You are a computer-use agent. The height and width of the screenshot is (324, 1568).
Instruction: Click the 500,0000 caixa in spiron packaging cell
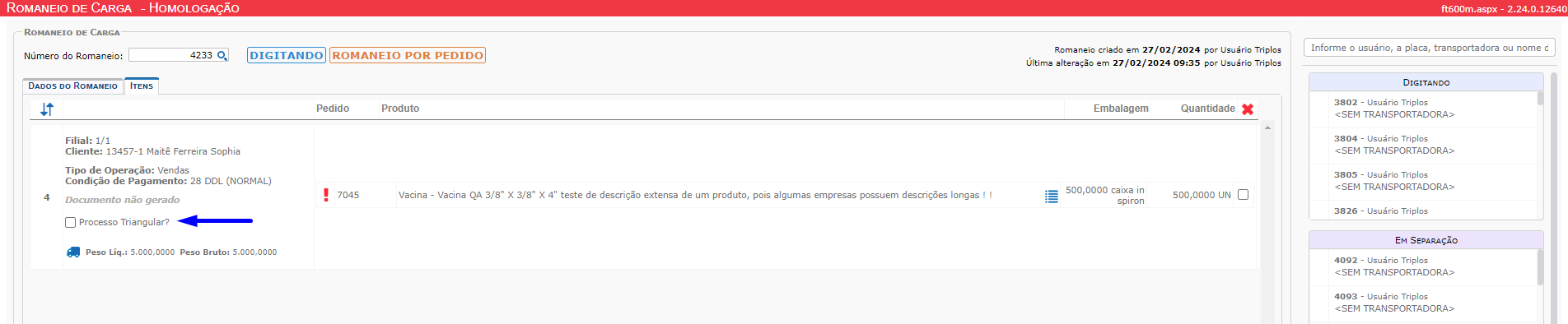coord(1105,196)
